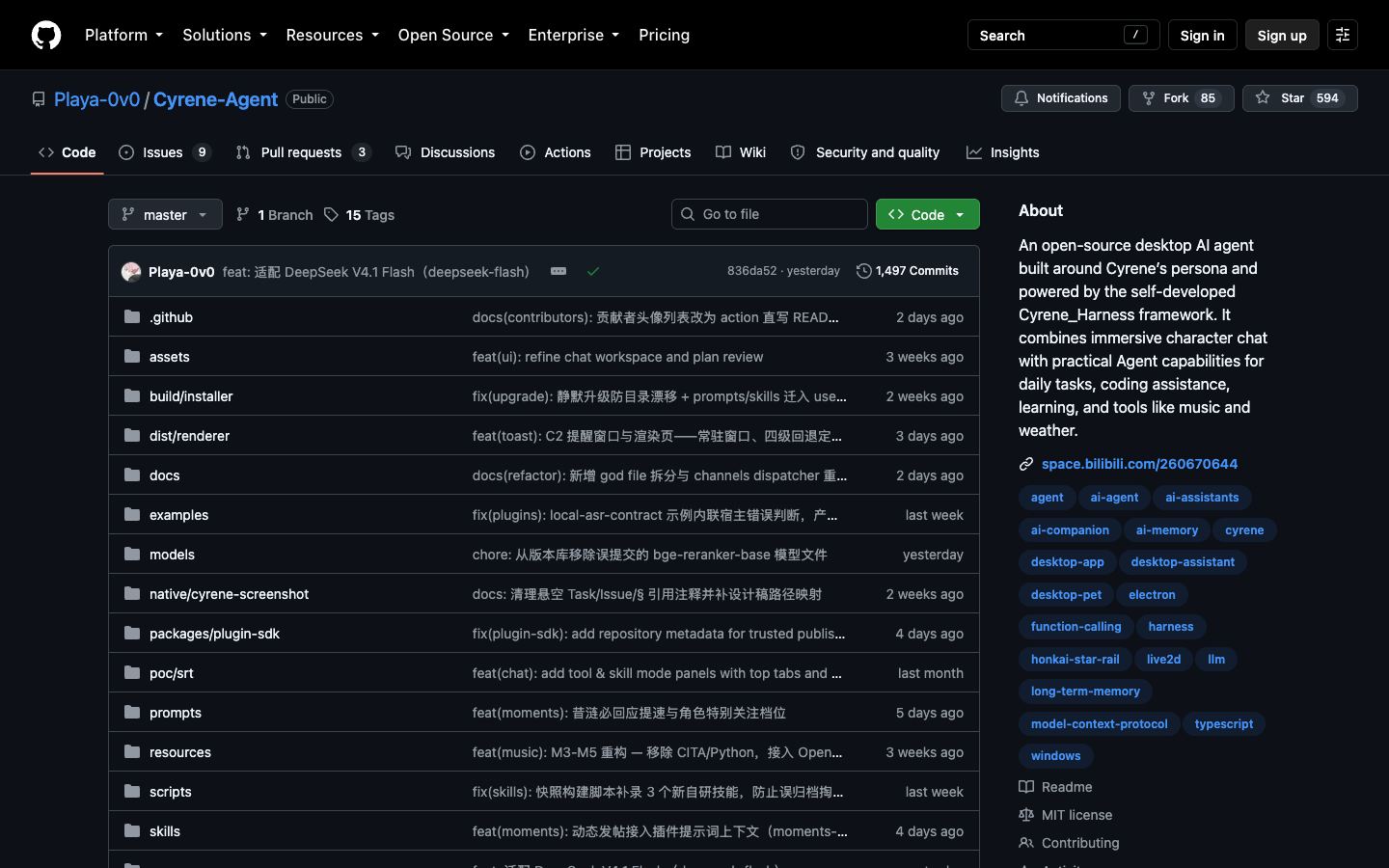Open the Cyrene-Agent repository link

tap(215, 99)
